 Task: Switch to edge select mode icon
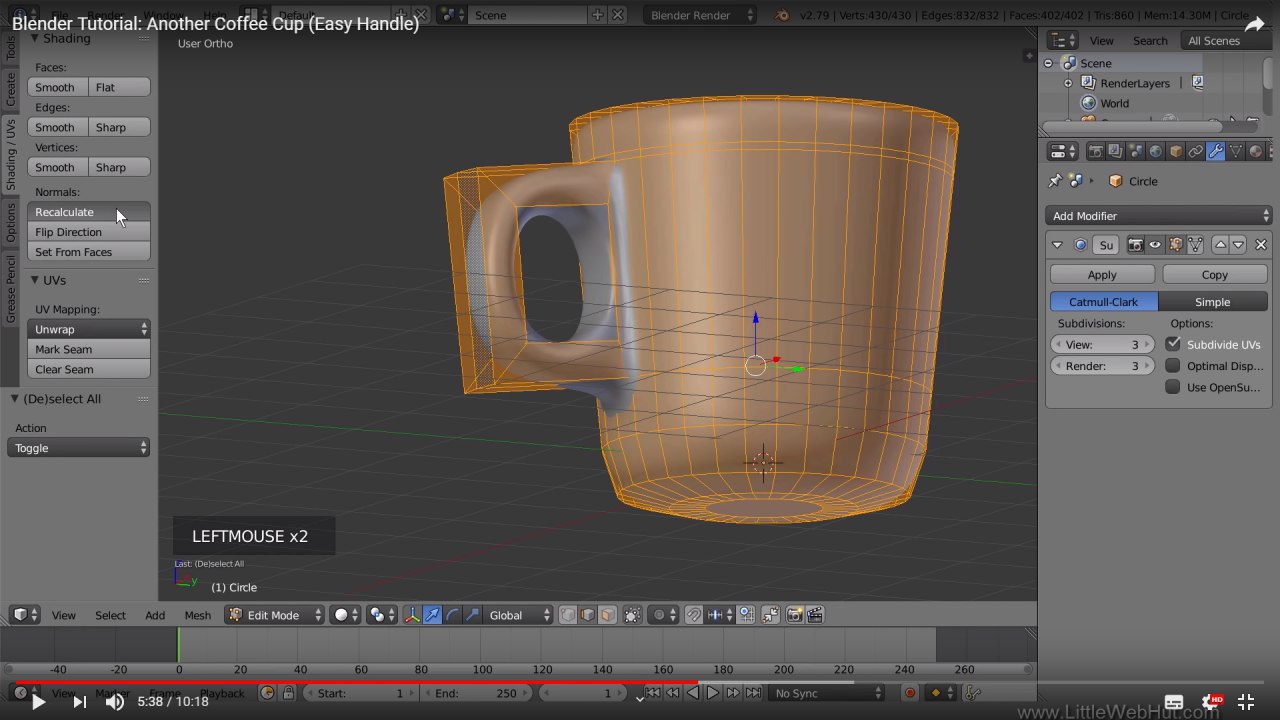pyautogui.click(x=588, y=615)
